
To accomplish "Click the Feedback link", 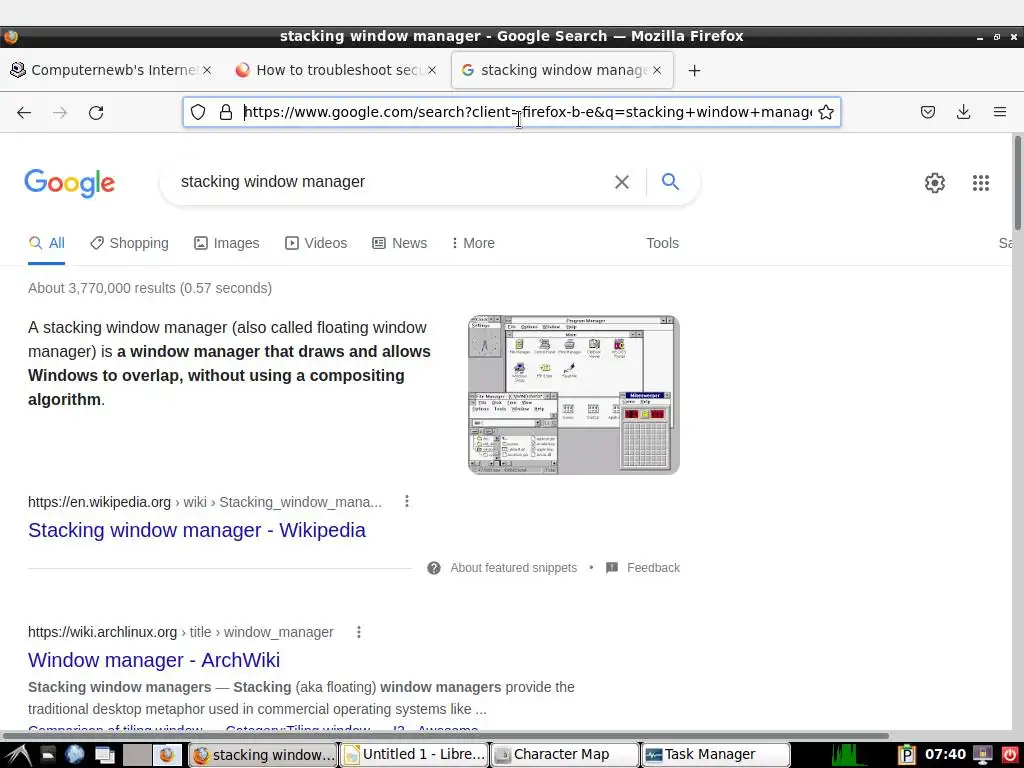I will pos(653,568).
